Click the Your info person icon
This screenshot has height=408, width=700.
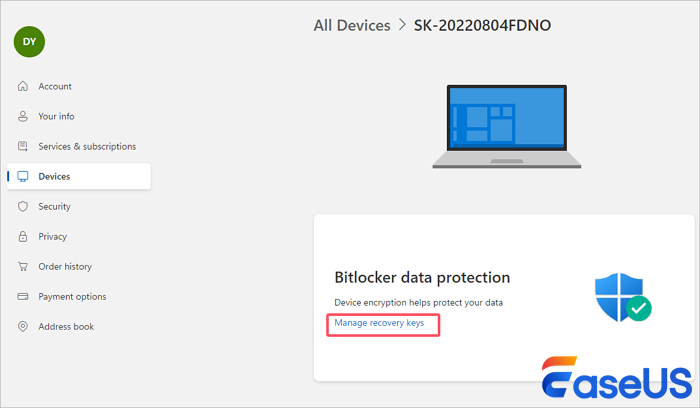(23, 117)
